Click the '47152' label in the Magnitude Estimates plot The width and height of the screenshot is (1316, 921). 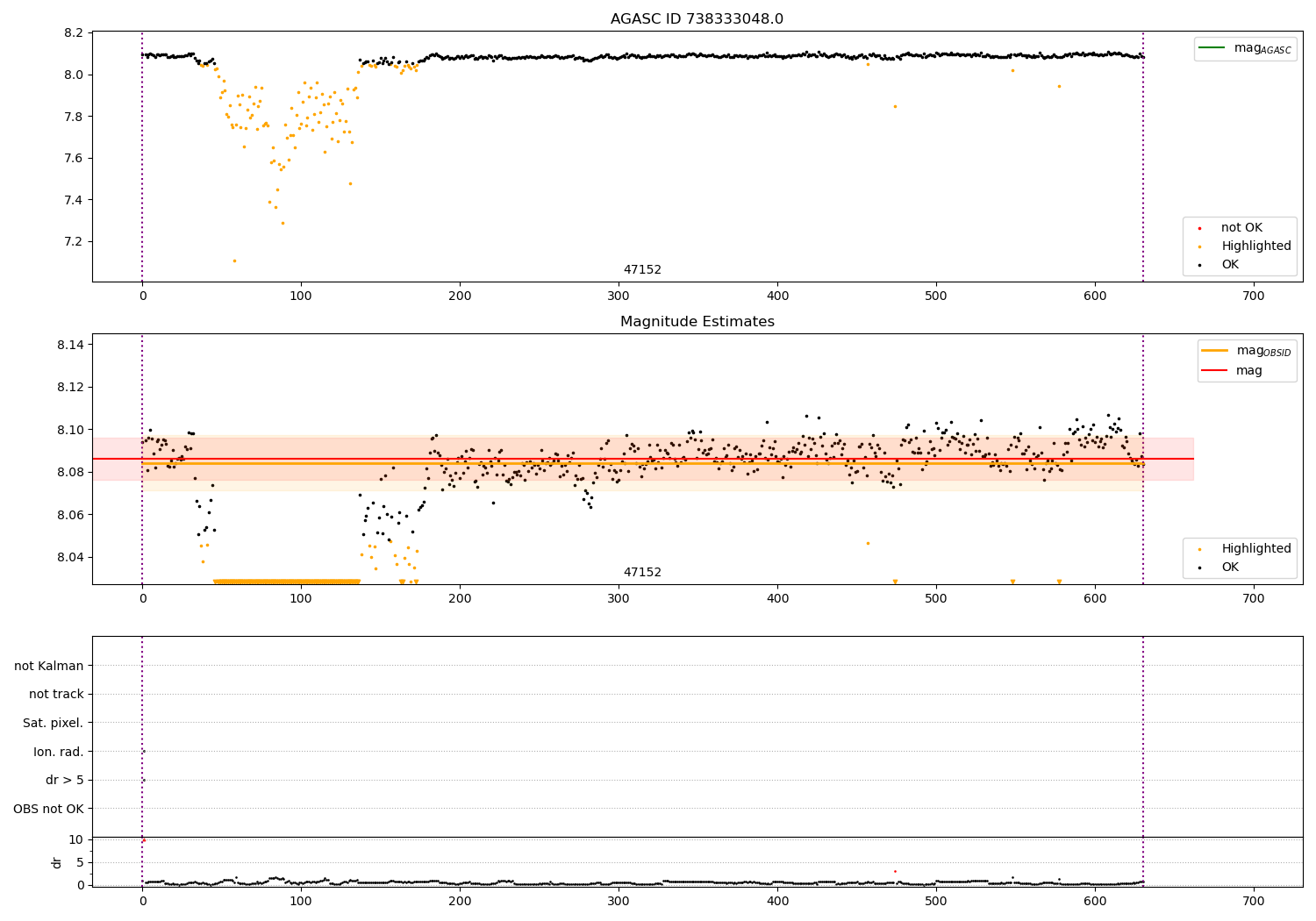click(x=642, y=573)
